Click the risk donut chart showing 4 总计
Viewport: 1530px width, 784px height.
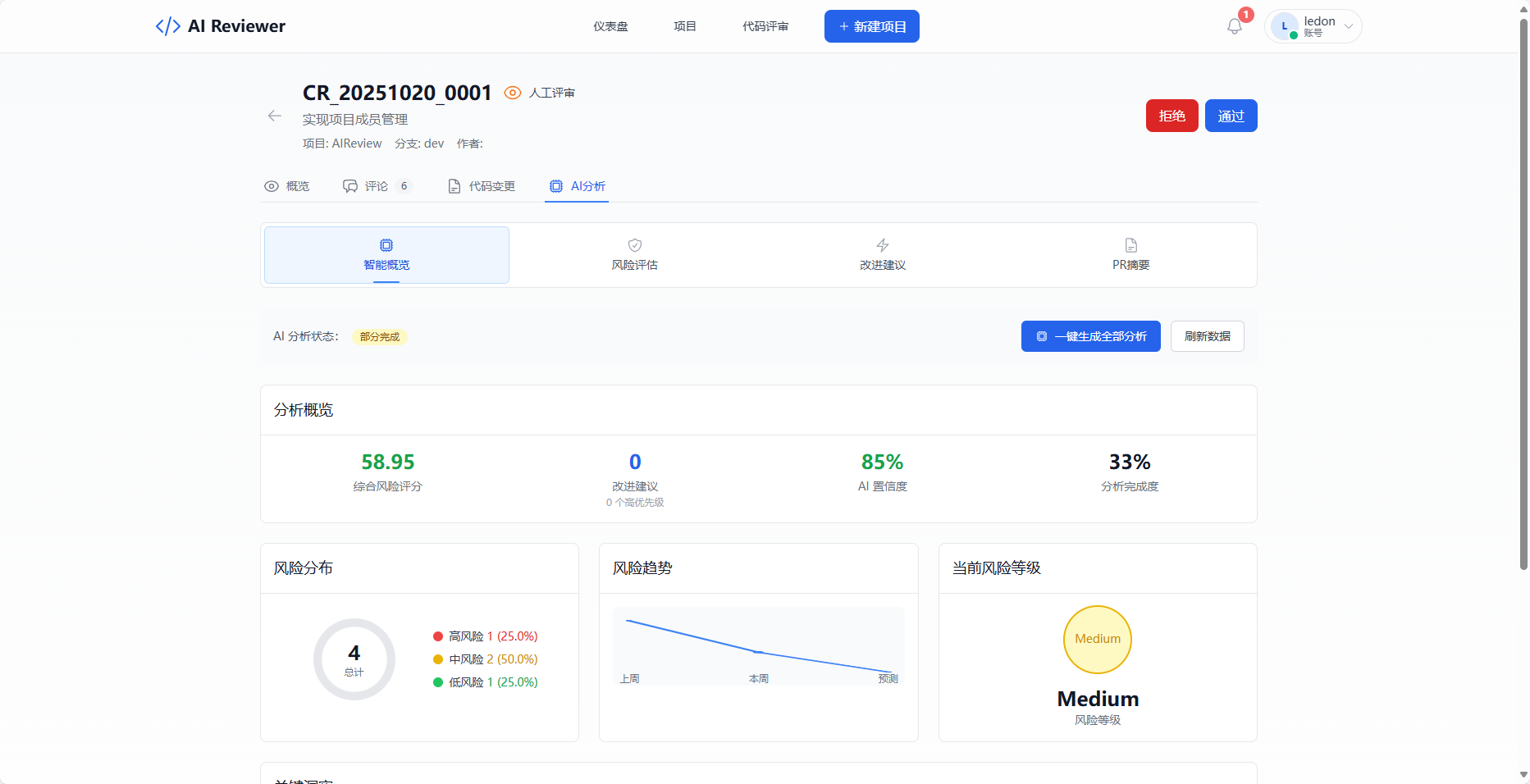[354, 659]
